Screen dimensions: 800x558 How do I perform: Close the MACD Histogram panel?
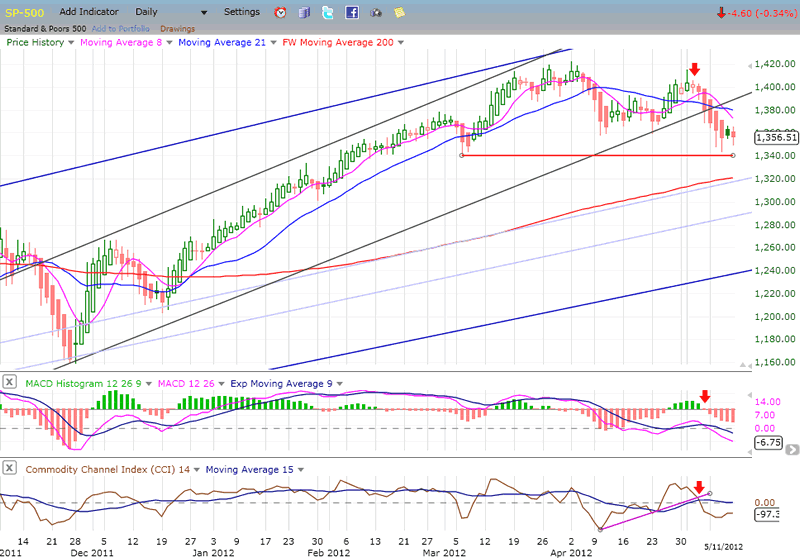click(9, 381)
